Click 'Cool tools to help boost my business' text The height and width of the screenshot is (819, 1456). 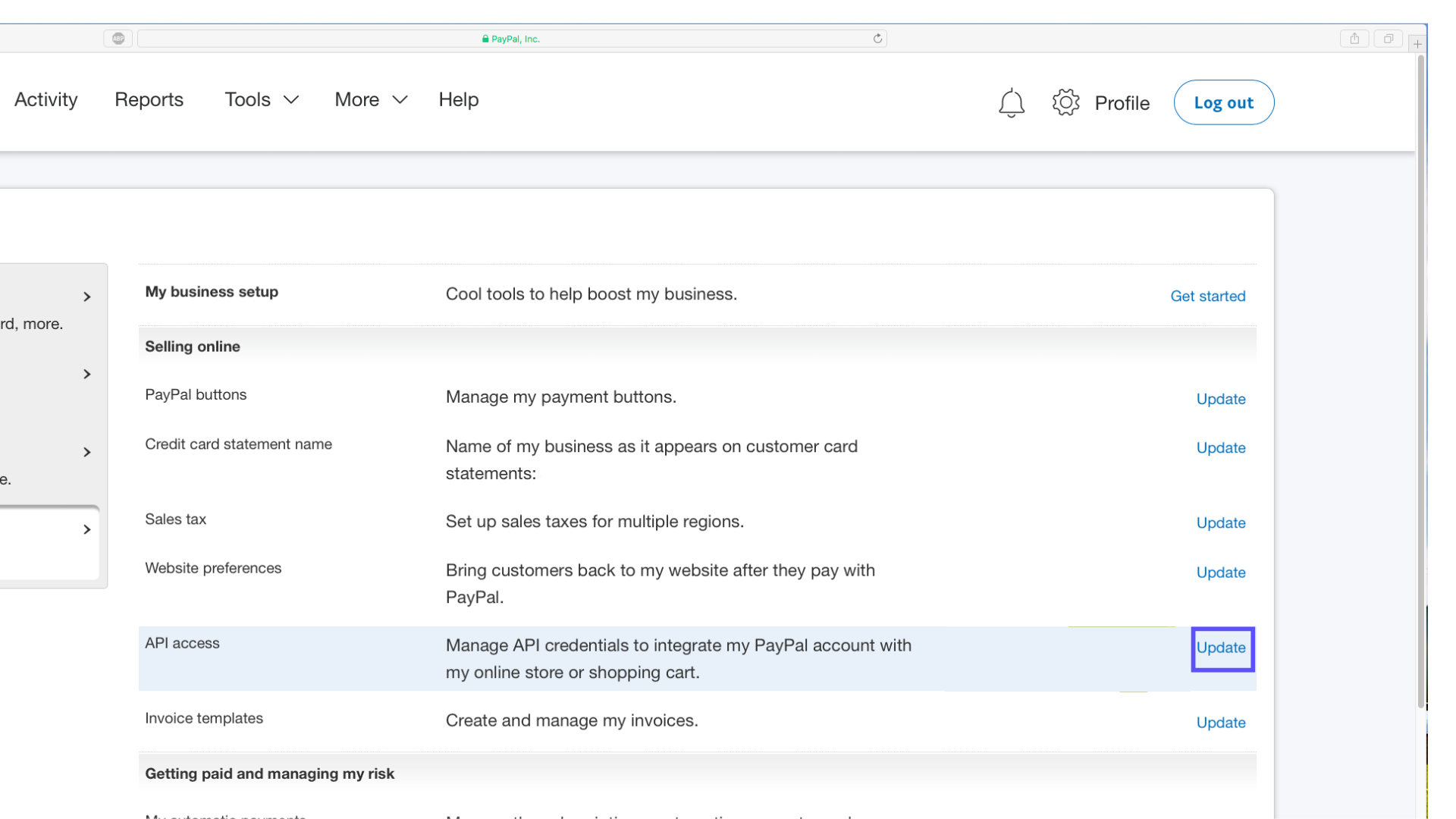(591, 294)
